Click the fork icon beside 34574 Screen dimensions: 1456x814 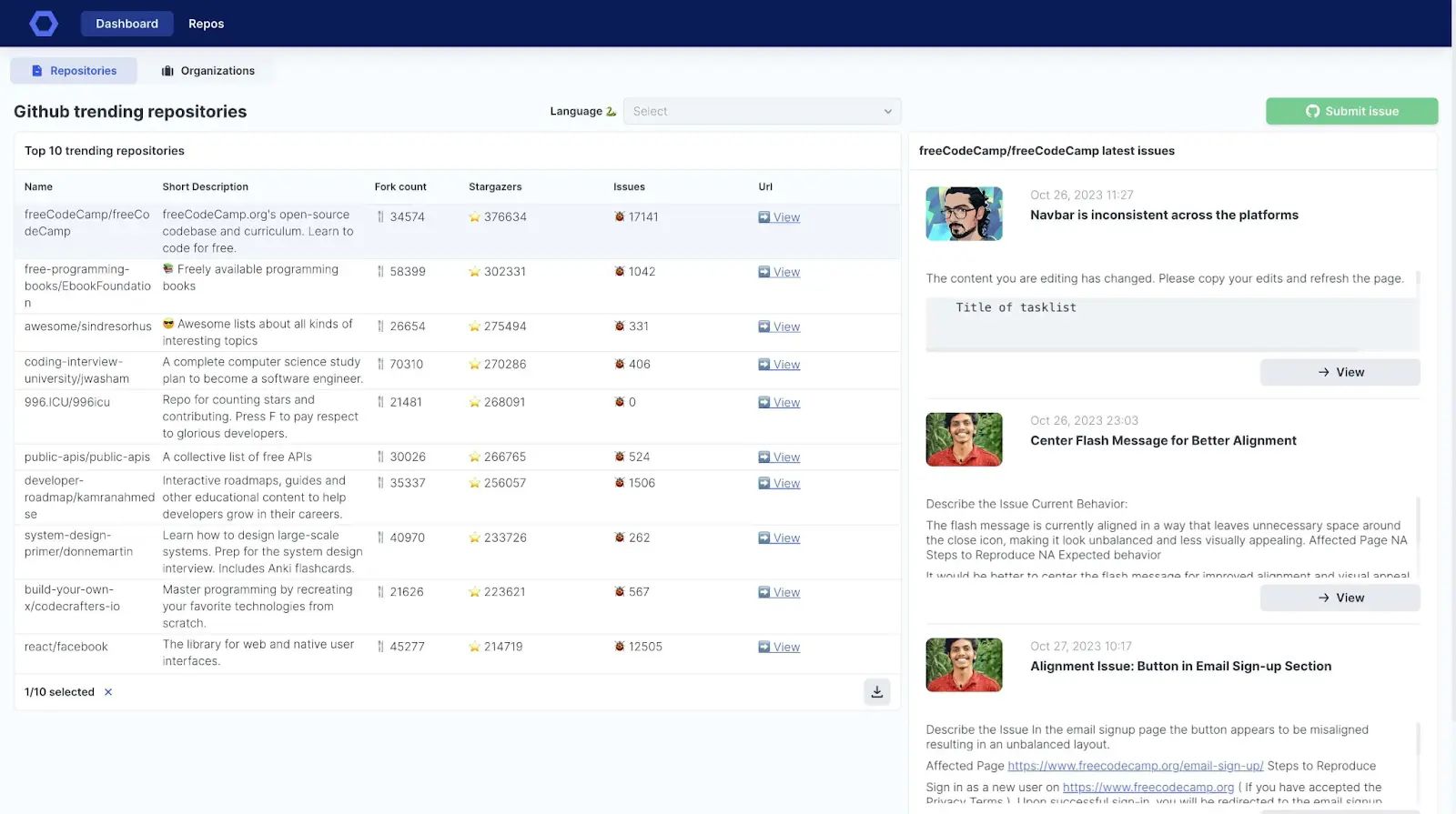(380, 217)
